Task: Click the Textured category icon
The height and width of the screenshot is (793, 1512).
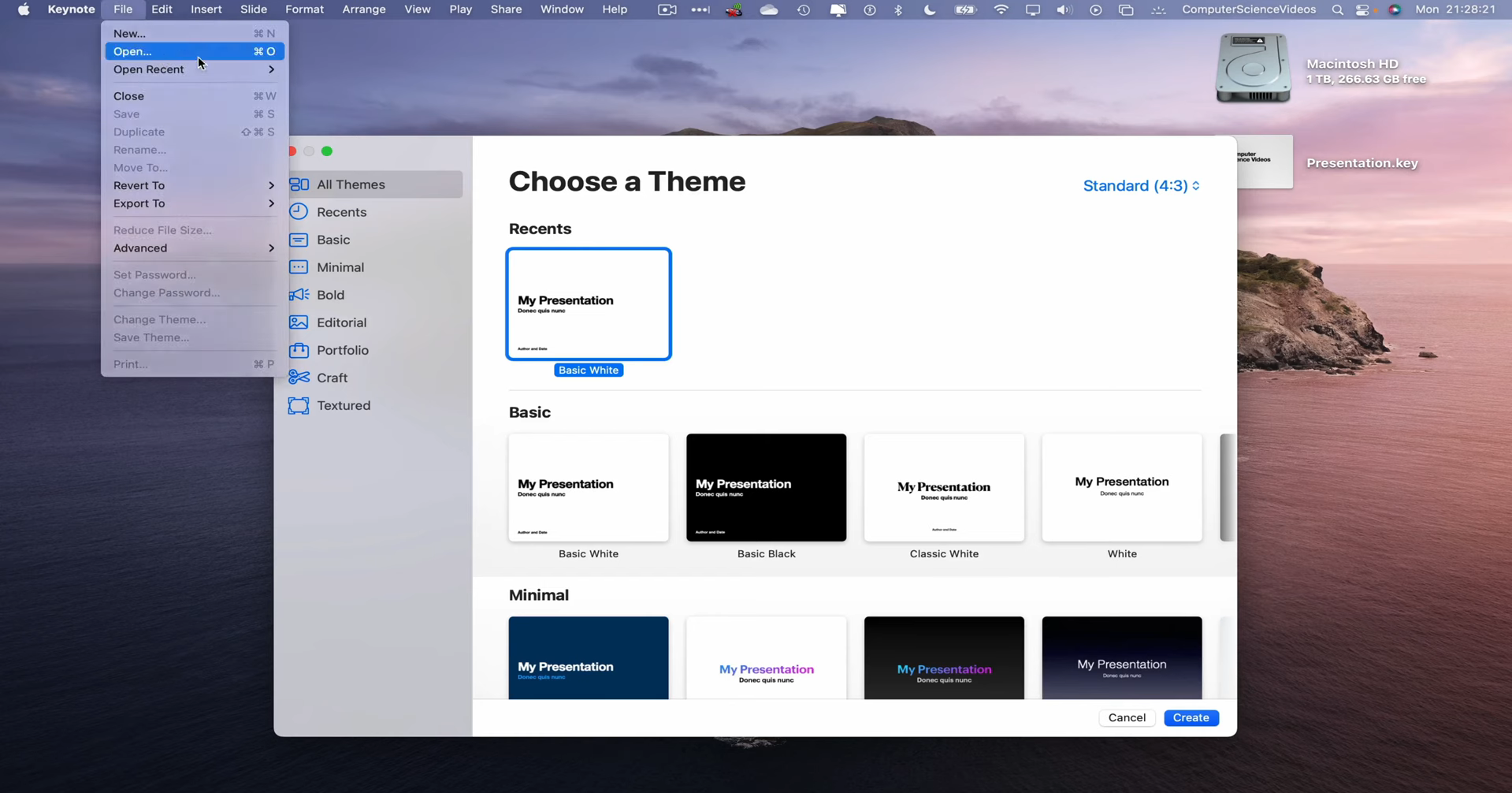Action: (299, 405)
